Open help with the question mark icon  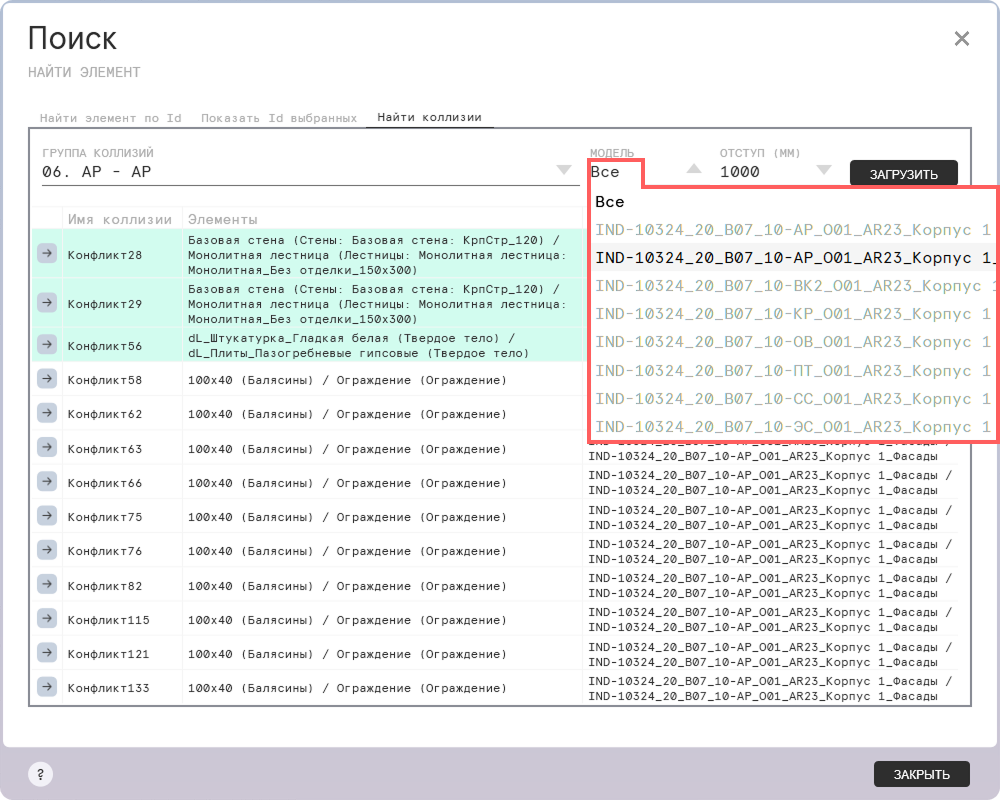(40, 774)
